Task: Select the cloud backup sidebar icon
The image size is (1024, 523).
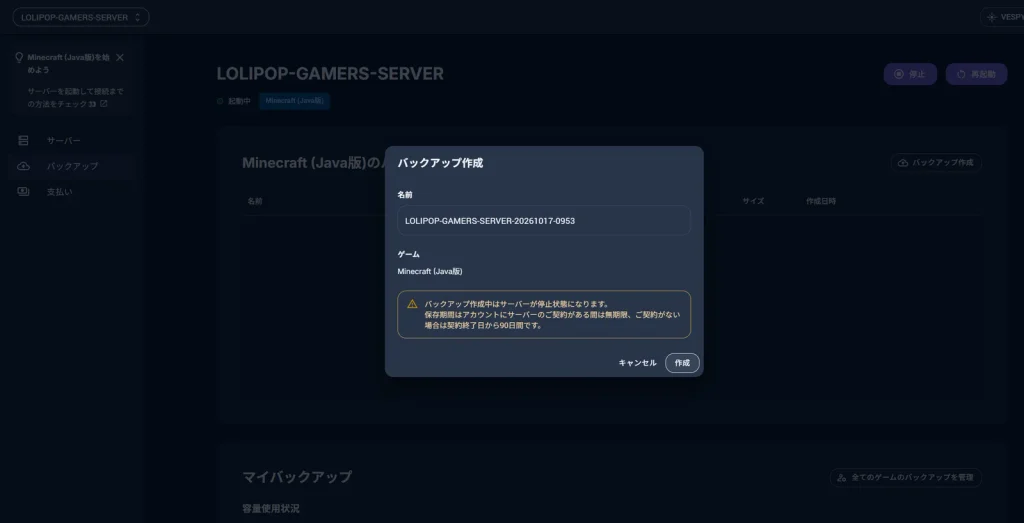Action: coord(24,166)
